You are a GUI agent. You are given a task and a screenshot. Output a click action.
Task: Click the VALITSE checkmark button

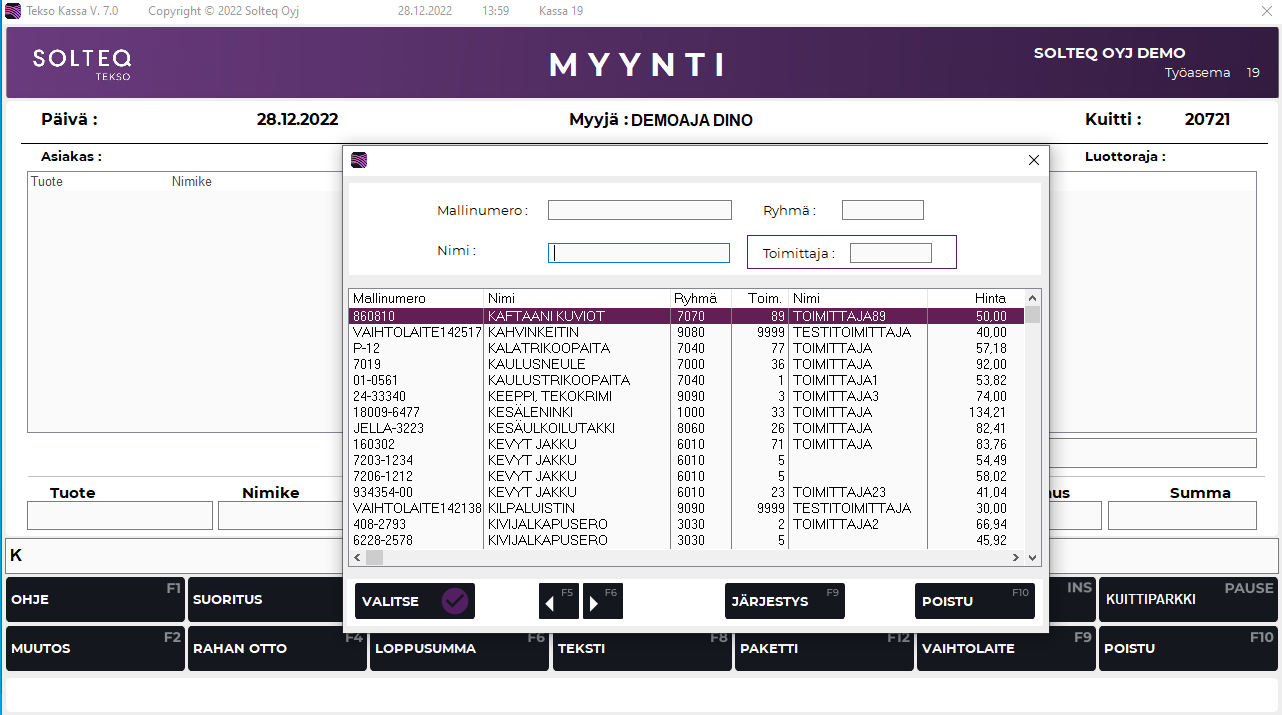414,601
